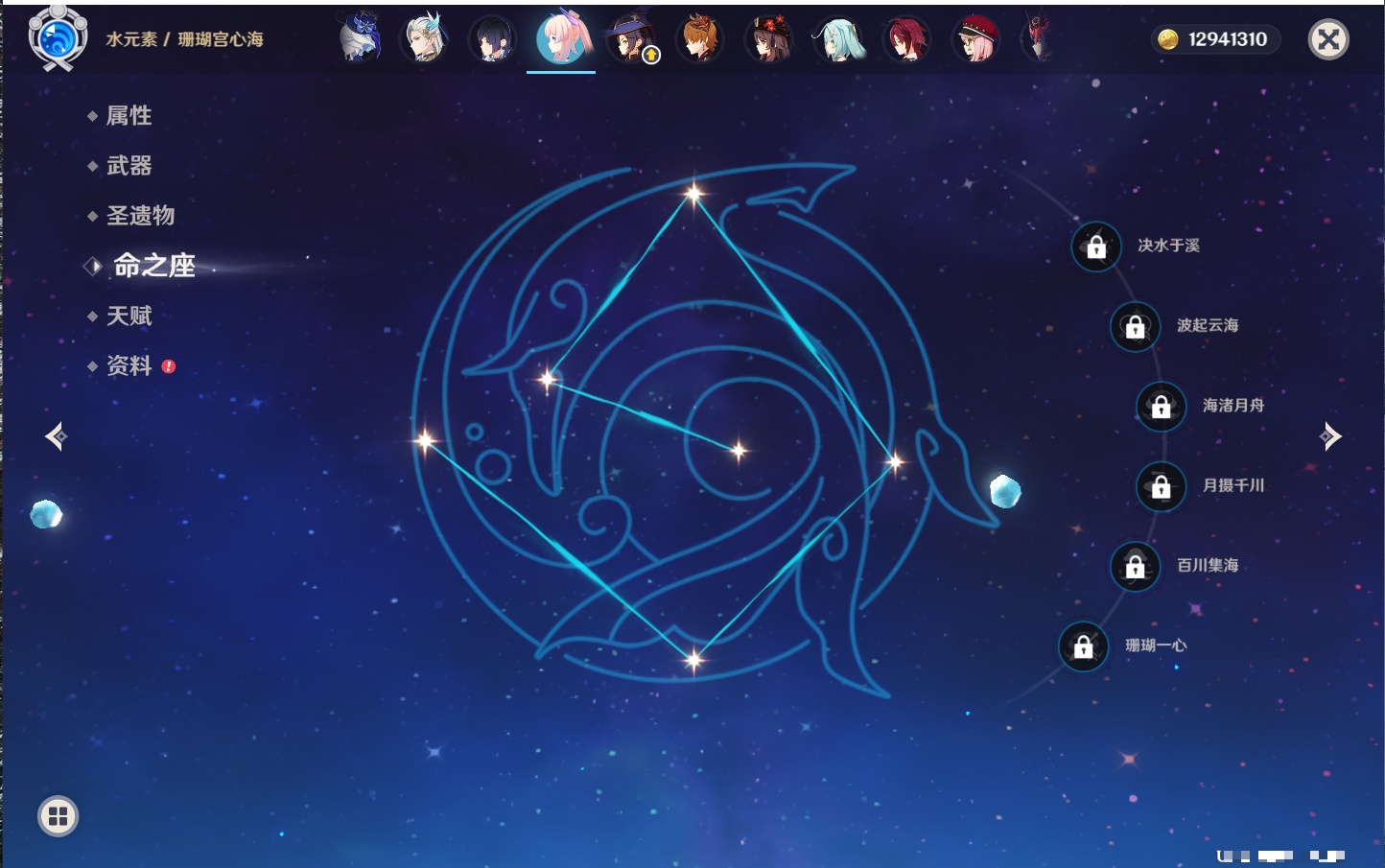Viewport: 1385px width, 868px height.
Task: Open the four-square grid menu button
Action: pos(58,816)
